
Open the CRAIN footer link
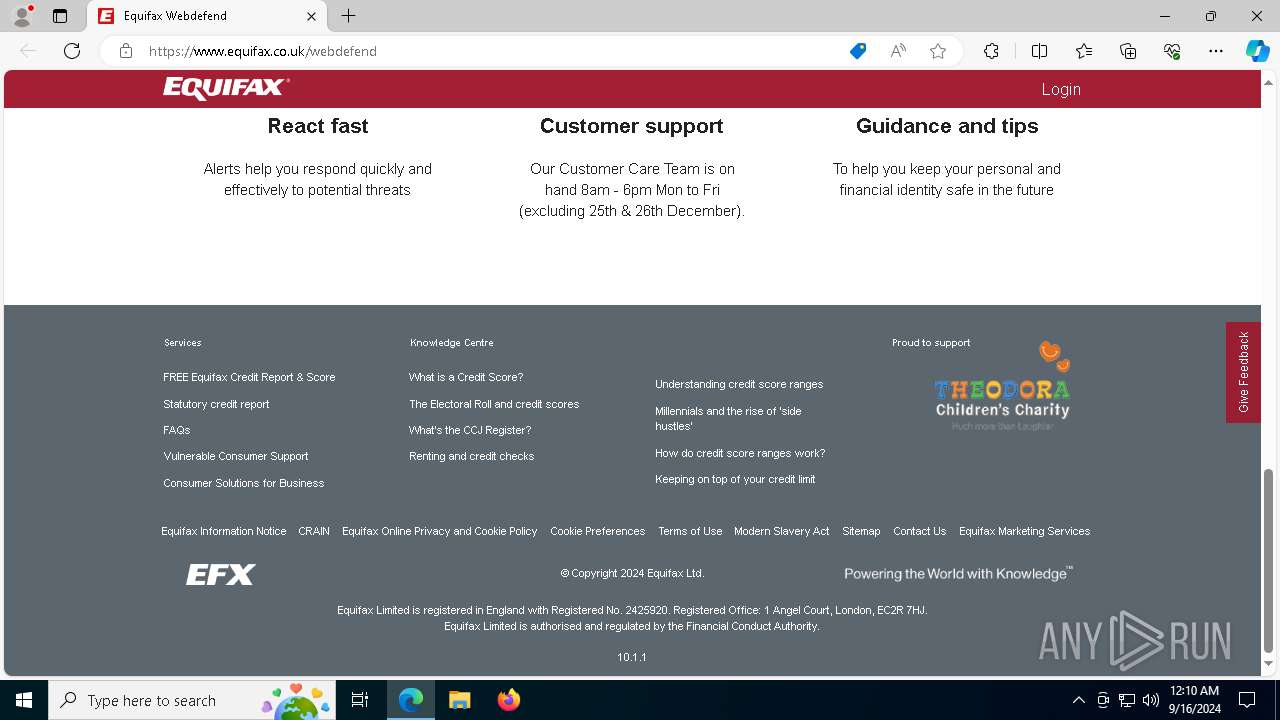tap(314, 531)
